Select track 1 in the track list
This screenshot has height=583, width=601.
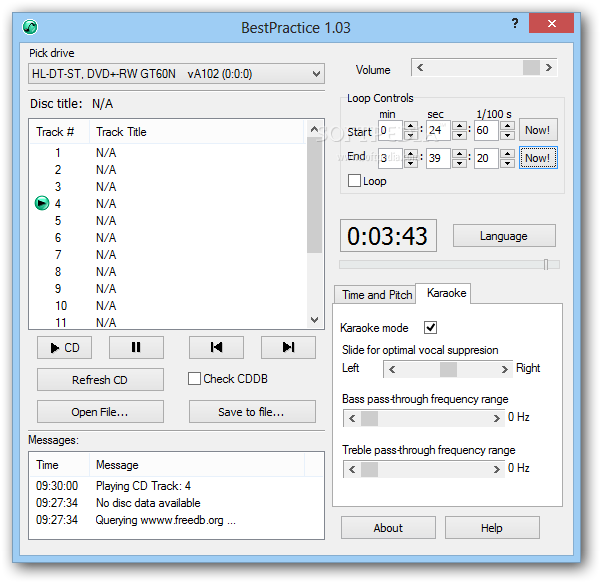pyautogui.click(x=167, y=153)
